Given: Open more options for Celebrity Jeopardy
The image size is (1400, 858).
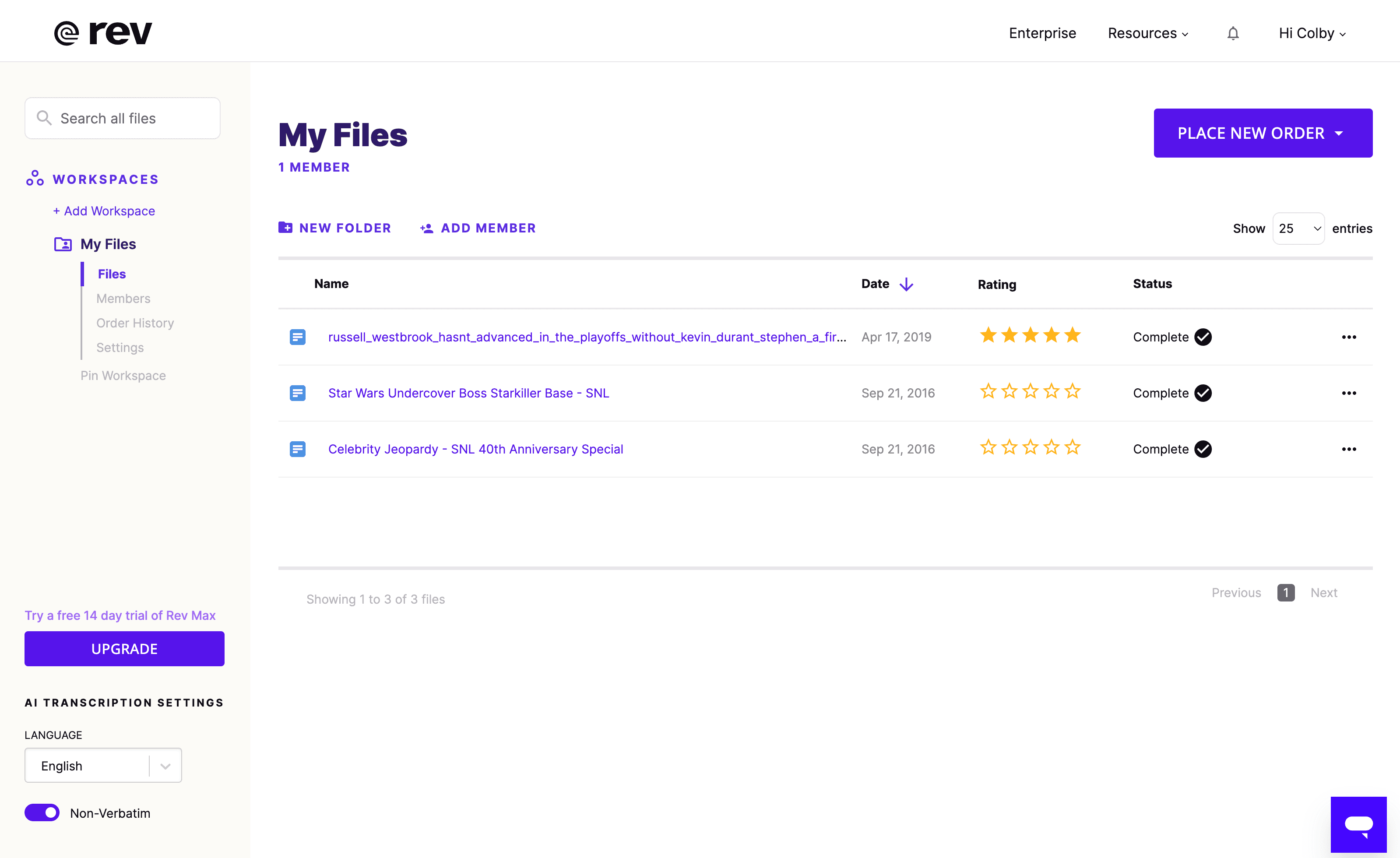Looking at the screenshot, I should click(1349, 449).
